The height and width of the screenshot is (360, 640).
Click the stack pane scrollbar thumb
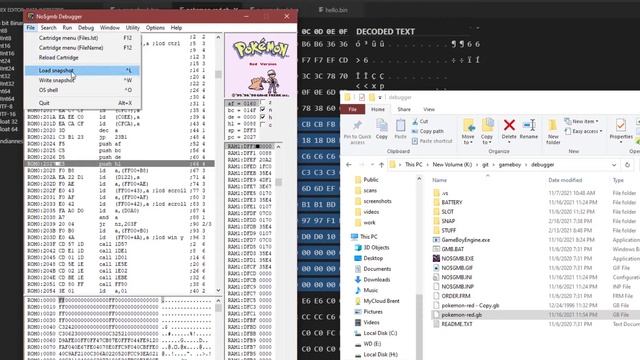pos(279,182)
